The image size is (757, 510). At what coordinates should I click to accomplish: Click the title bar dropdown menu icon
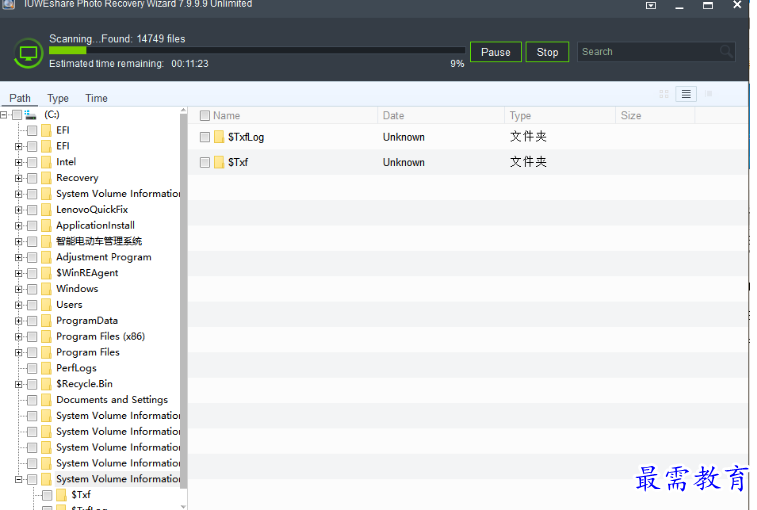point(651,5)
